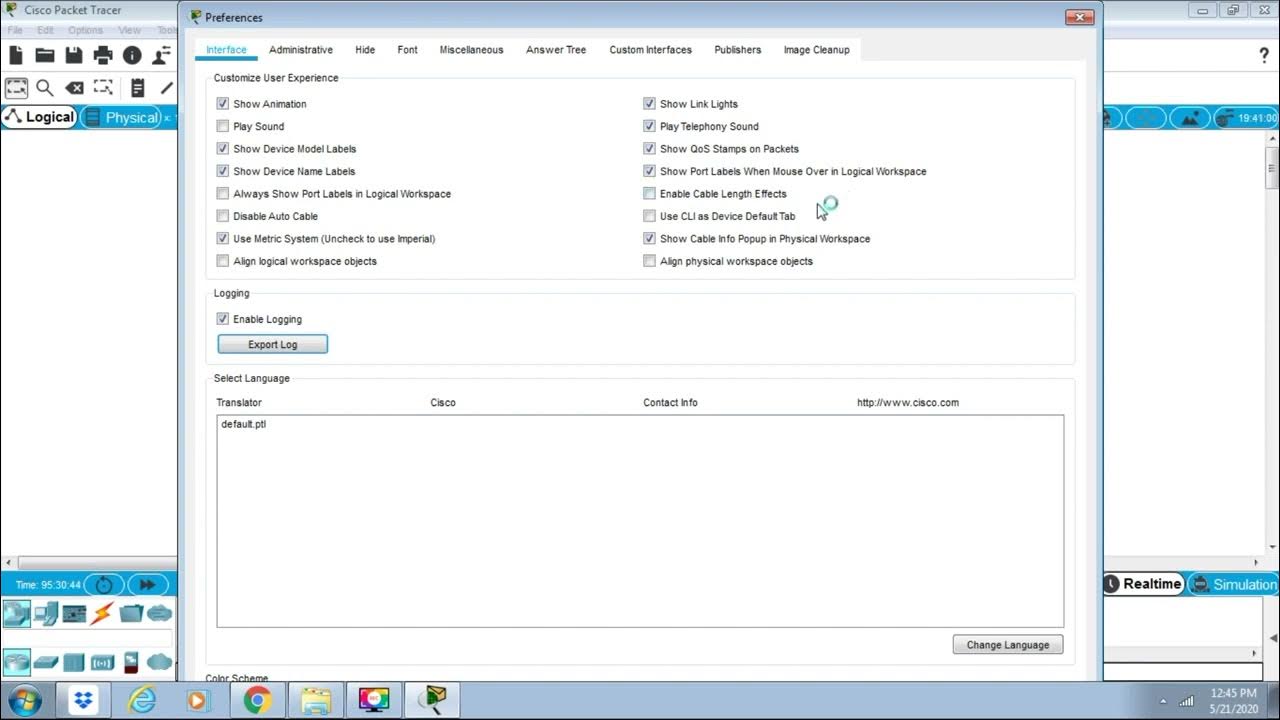Toggle Show Cable Info Popup in Physical Workspace
This screenshot has height=720, width=1280.
[x=650, y=239]
